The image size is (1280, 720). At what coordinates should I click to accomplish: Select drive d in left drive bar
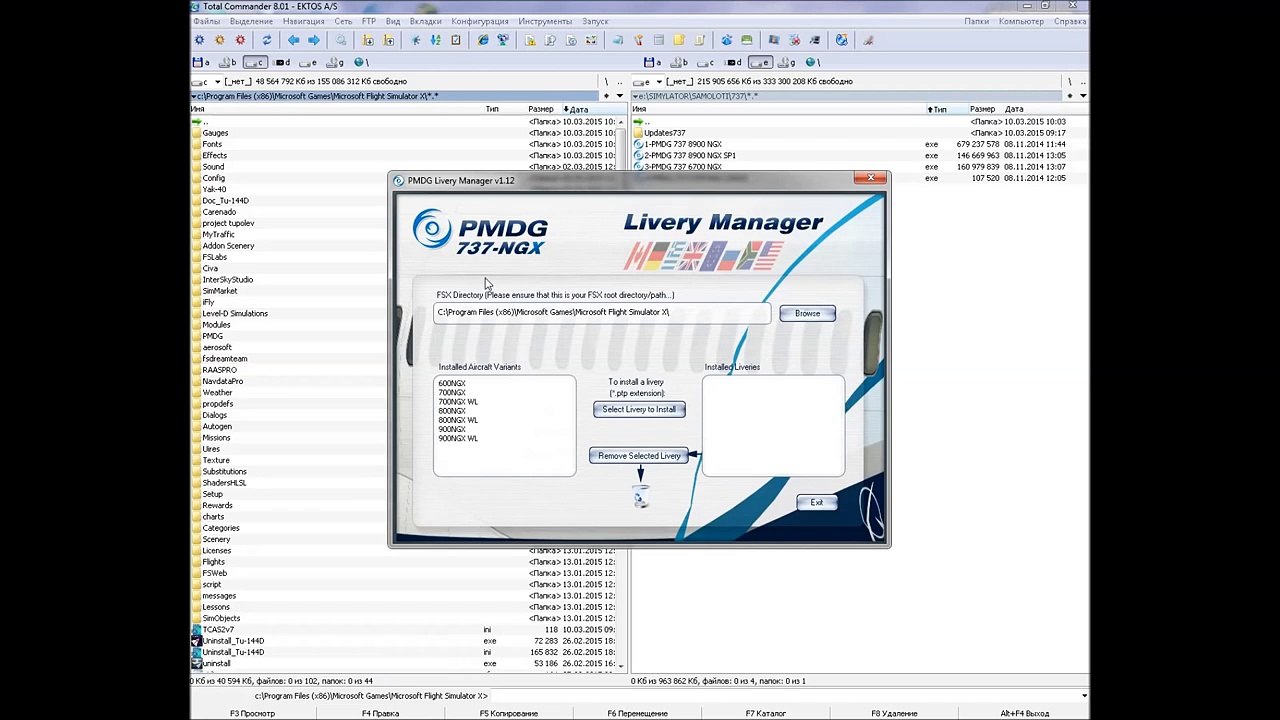pos(283,62)
